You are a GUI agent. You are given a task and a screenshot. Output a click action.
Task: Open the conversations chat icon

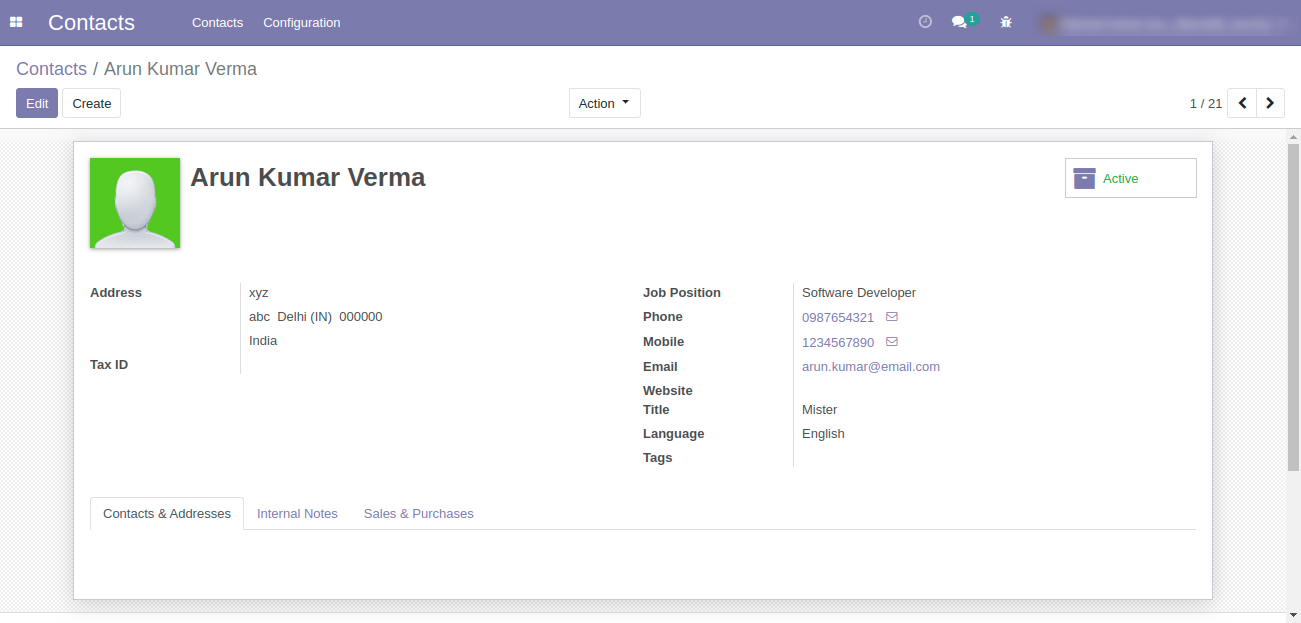(x=960, y=22)
